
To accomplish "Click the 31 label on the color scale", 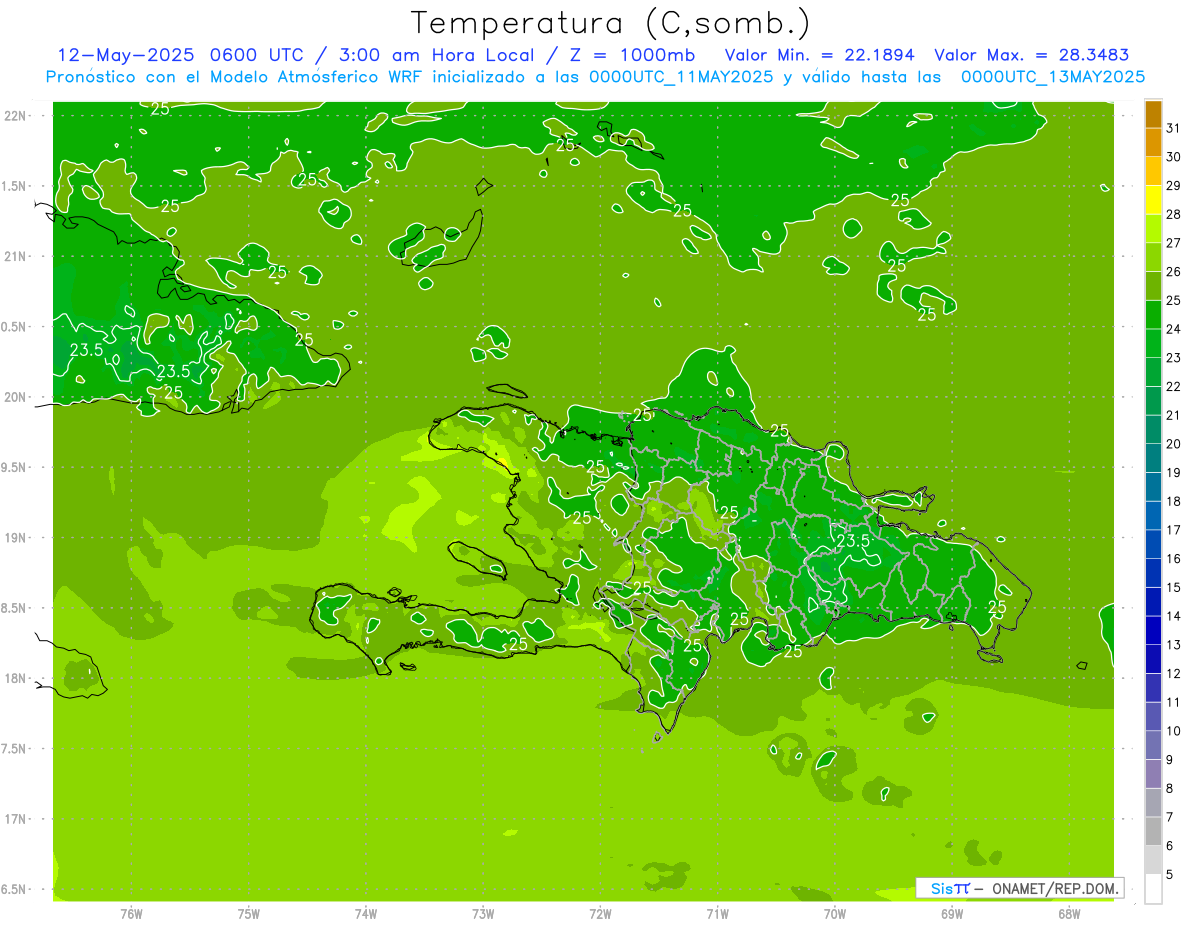I will pos(1173,127).
